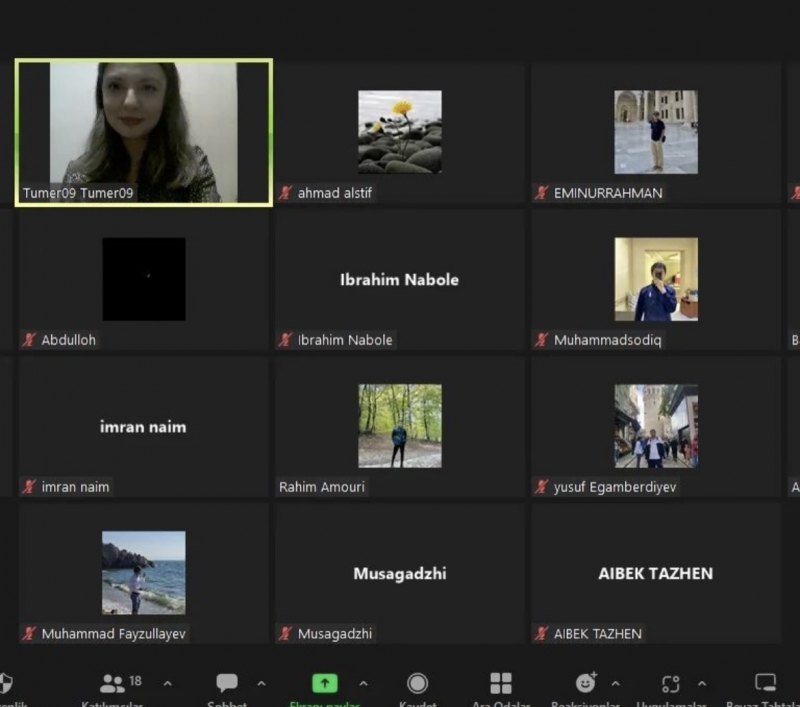Image resolution: width=800 pixels, height=707 pixels.
Task: Select Abdulloh's black profile picture
Action: tap(144, 279)
